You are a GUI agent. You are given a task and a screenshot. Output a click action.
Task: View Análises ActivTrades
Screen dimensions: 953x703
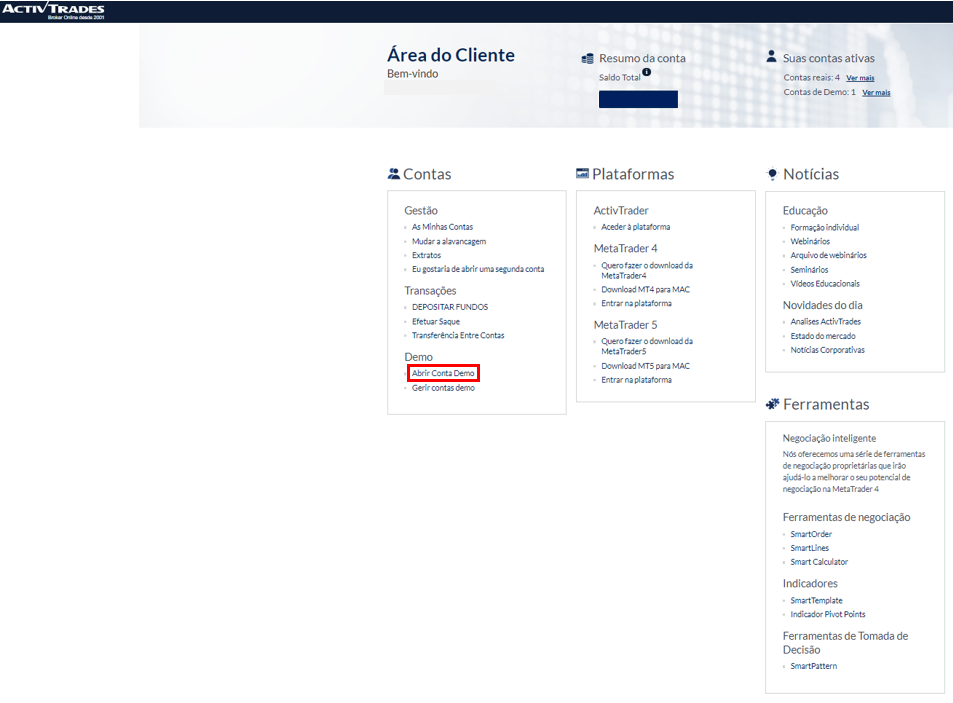[x=825, y=322]
